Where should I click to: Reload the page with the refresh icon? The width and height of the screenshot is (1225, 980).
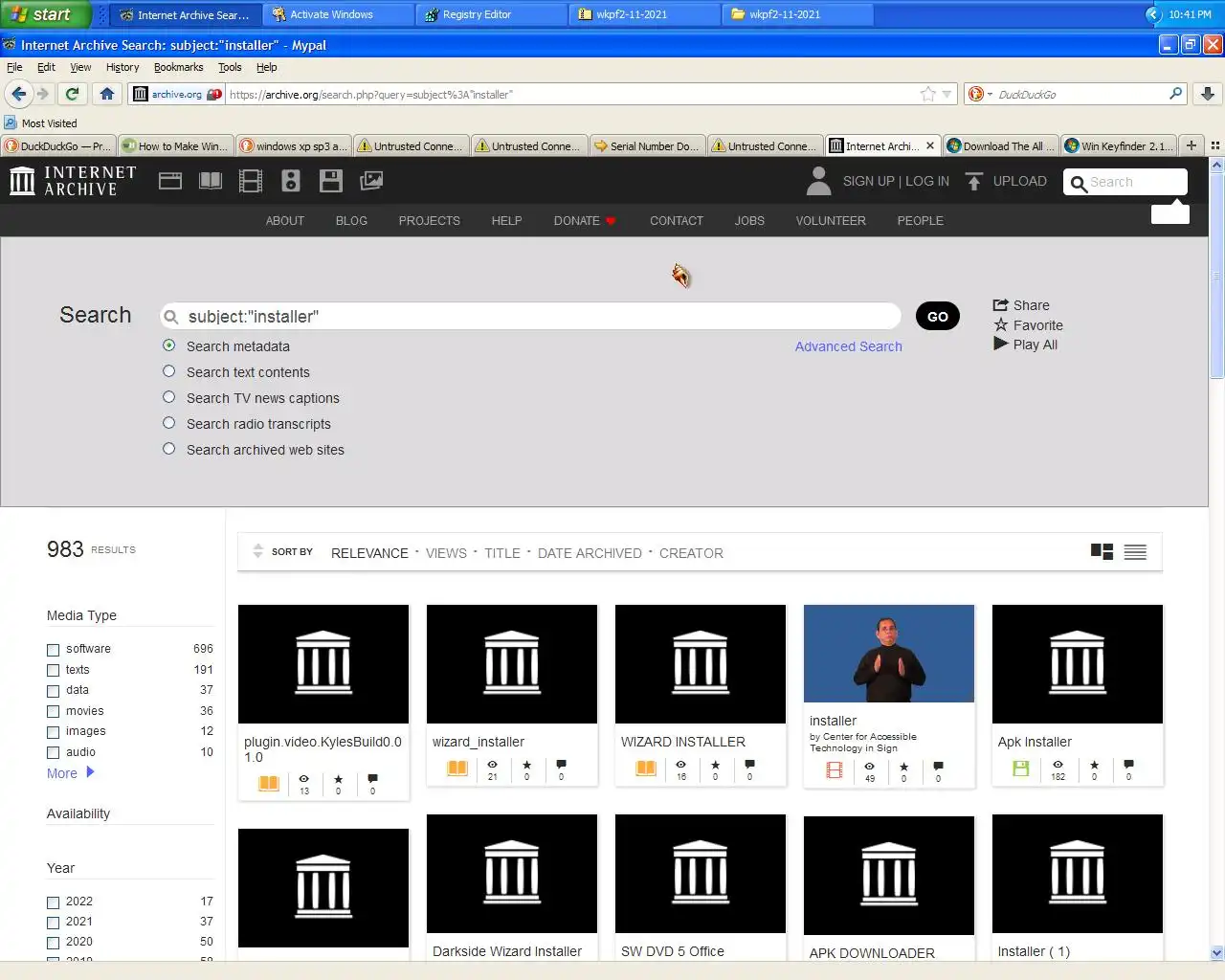pyautogui.click(x=72, y=94)
